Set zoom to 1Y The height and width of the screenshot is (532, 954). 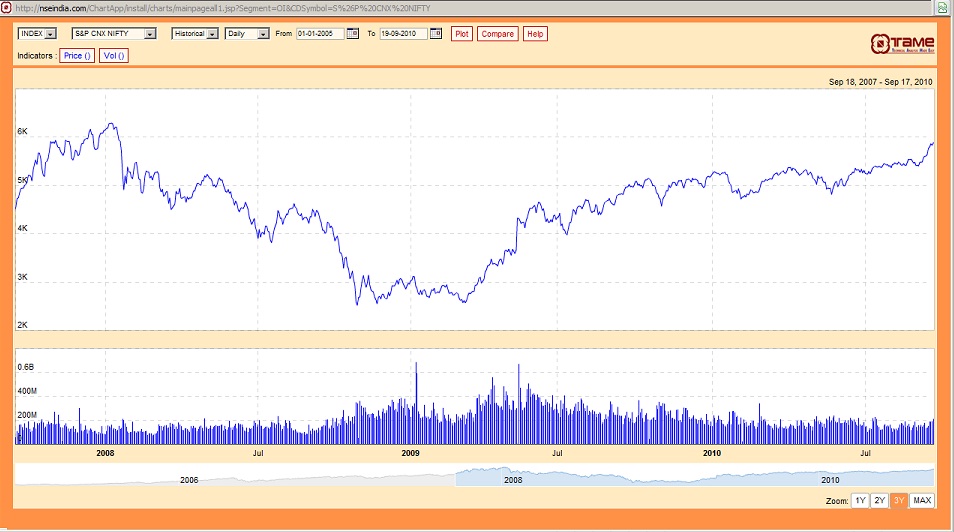(860, 500)
